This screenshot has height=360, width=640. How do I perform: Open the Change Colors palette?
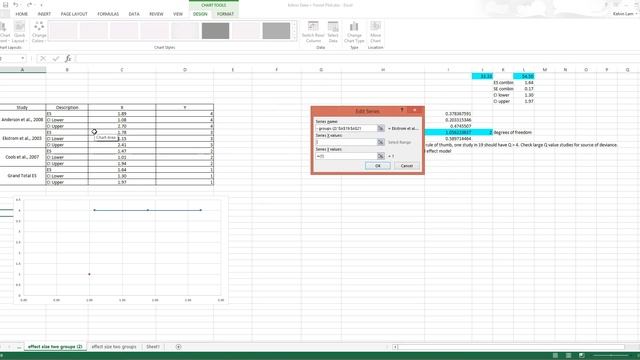point(39,32)
